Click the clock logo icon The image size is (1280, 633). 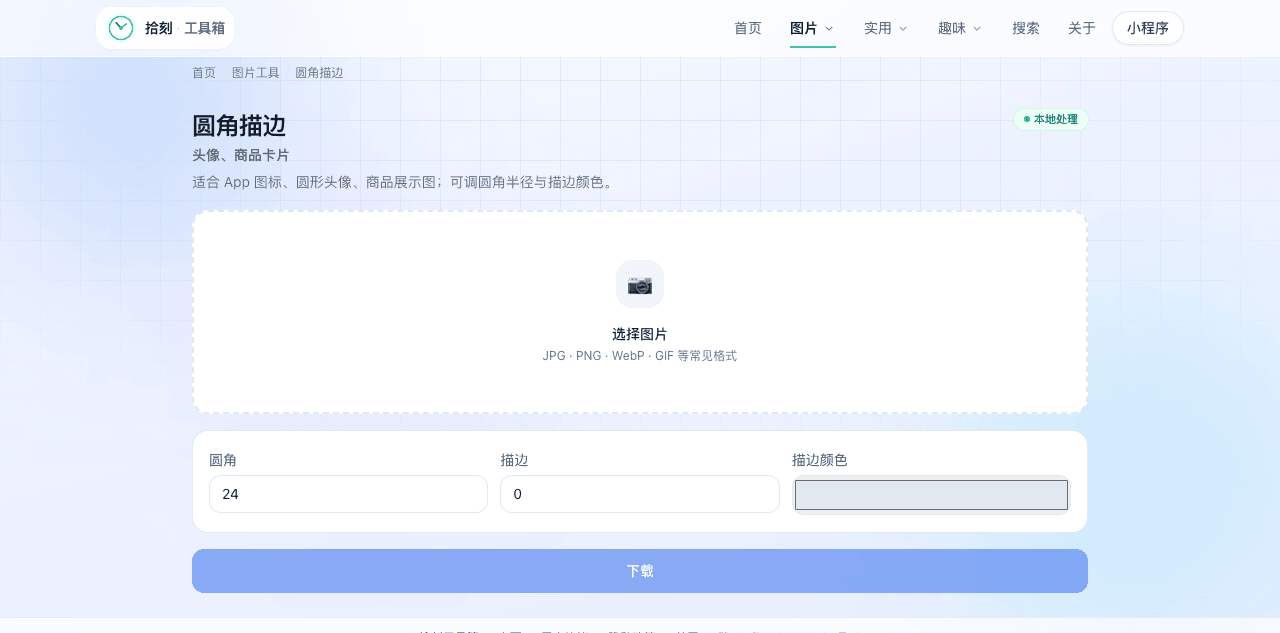(121, 28)
